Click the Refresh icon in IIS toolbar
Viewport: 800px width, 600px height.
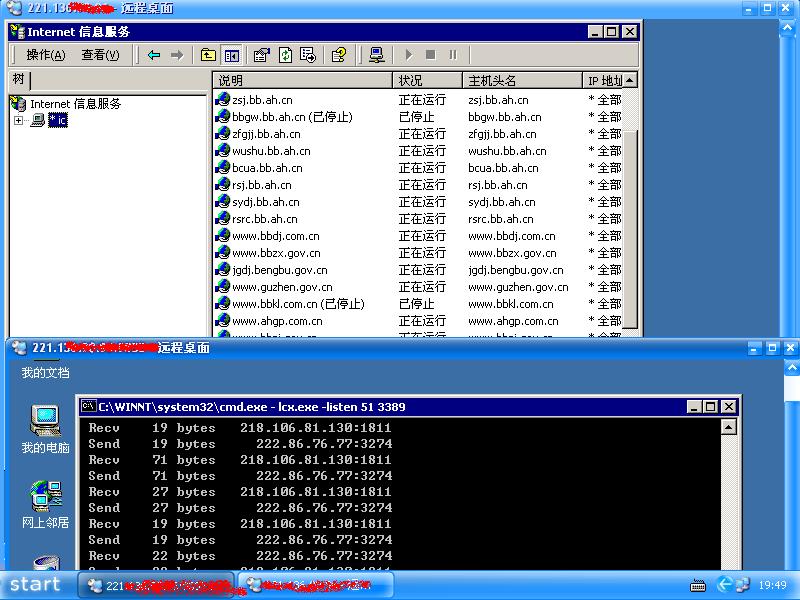(285, 55)
